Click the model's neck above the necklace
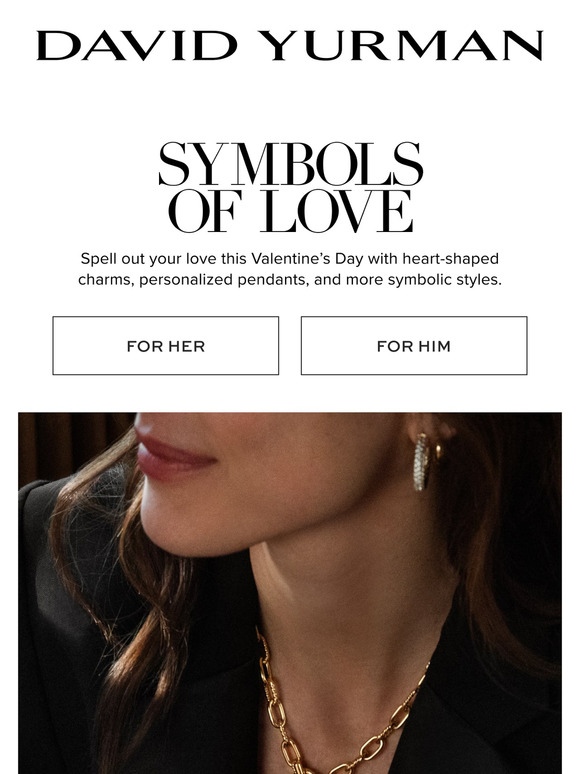 point(346,592)
